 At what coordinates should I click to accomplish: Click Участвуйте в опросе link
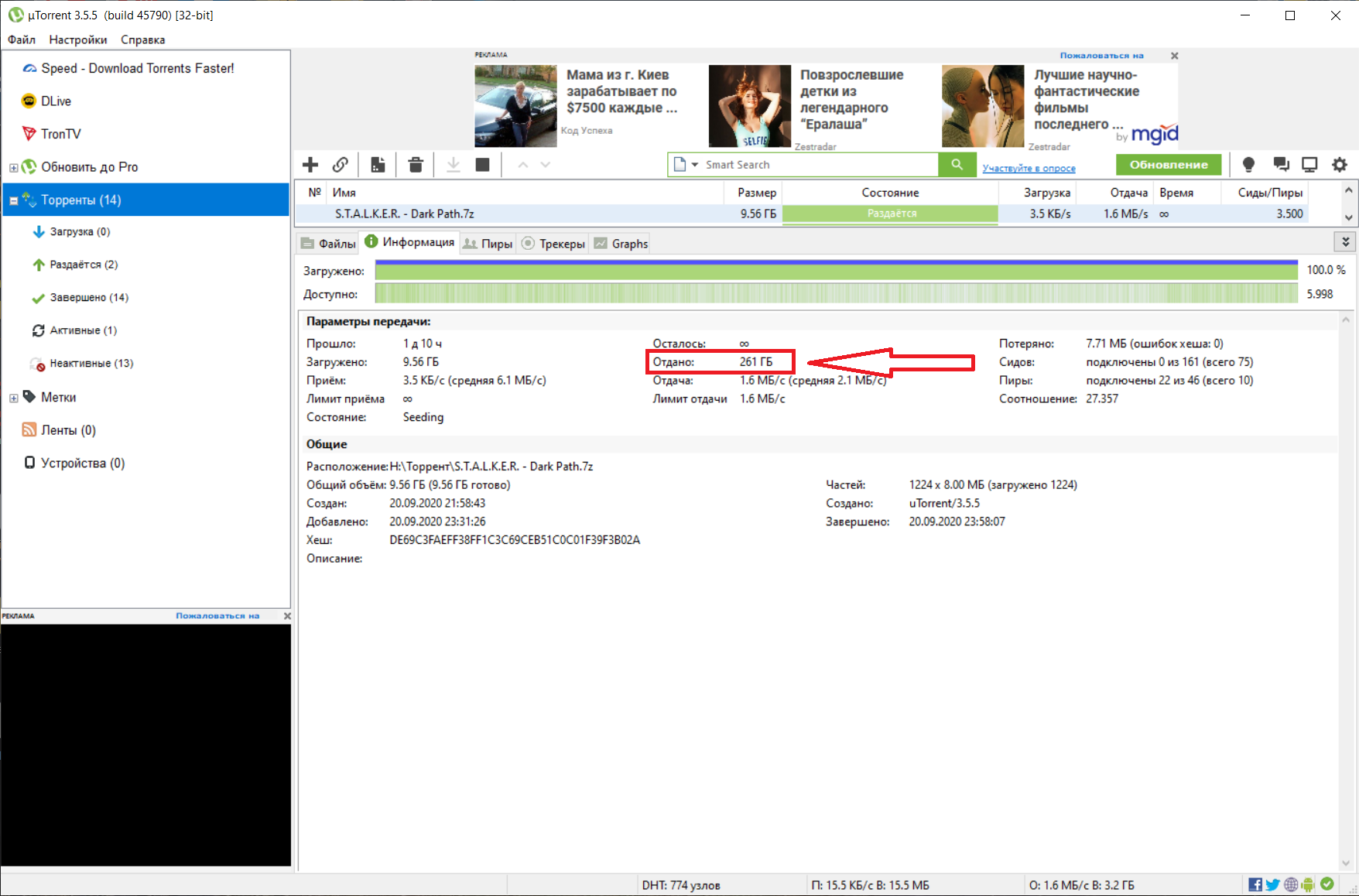point(1029,168)
